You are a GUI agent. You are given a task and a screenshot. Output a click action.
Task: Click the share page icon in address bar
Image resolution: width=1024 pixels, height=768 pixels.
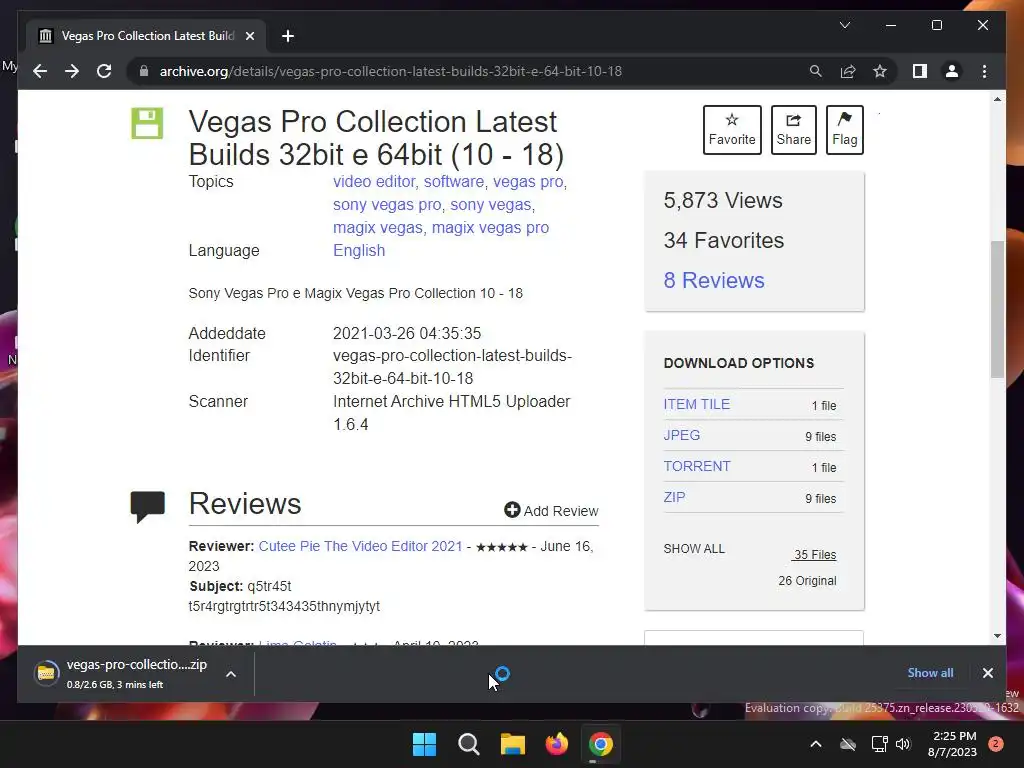pos(848,71)
